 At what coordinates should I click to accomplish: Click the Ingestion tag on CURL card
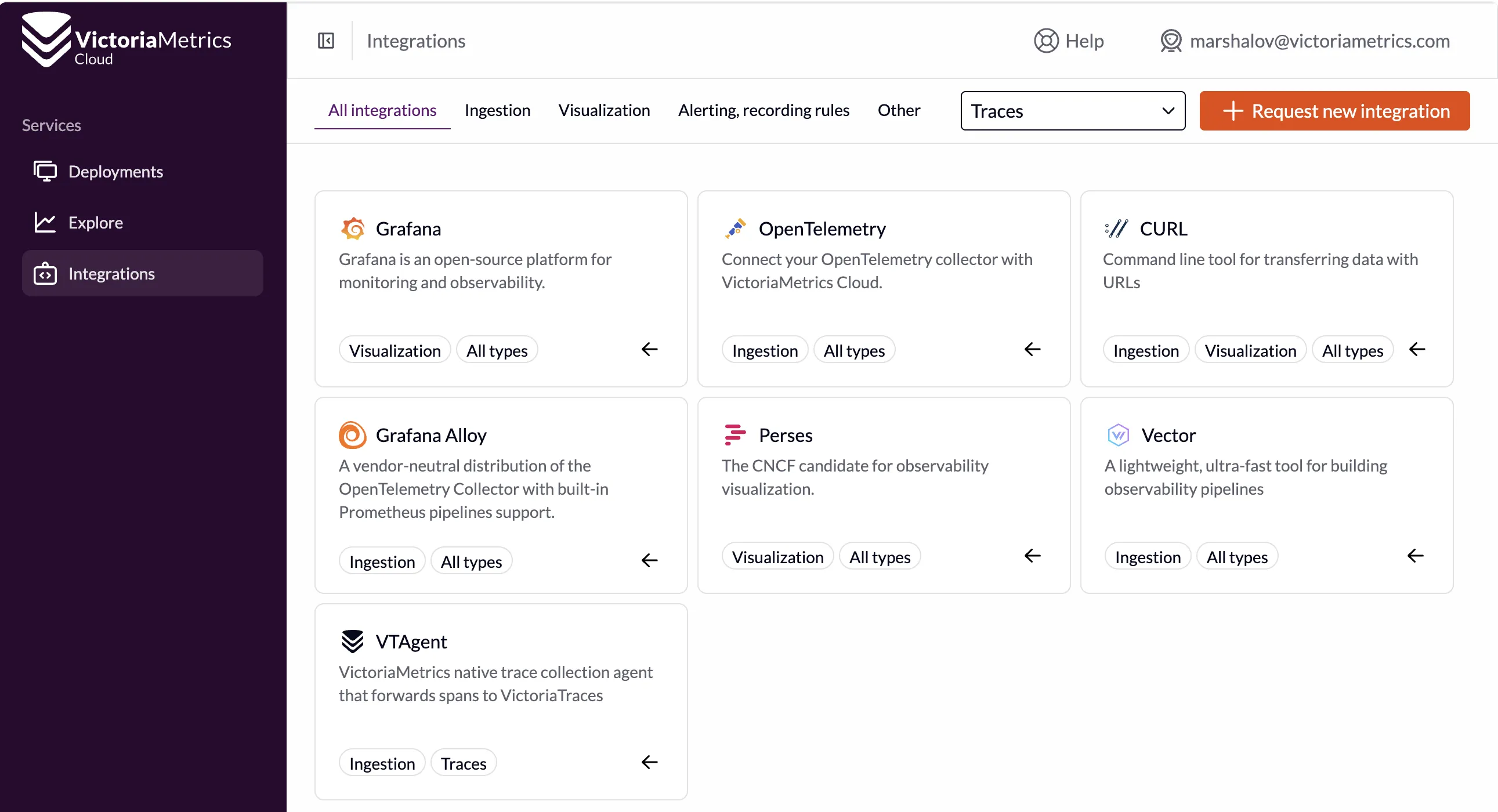(x=1146, y=350)
